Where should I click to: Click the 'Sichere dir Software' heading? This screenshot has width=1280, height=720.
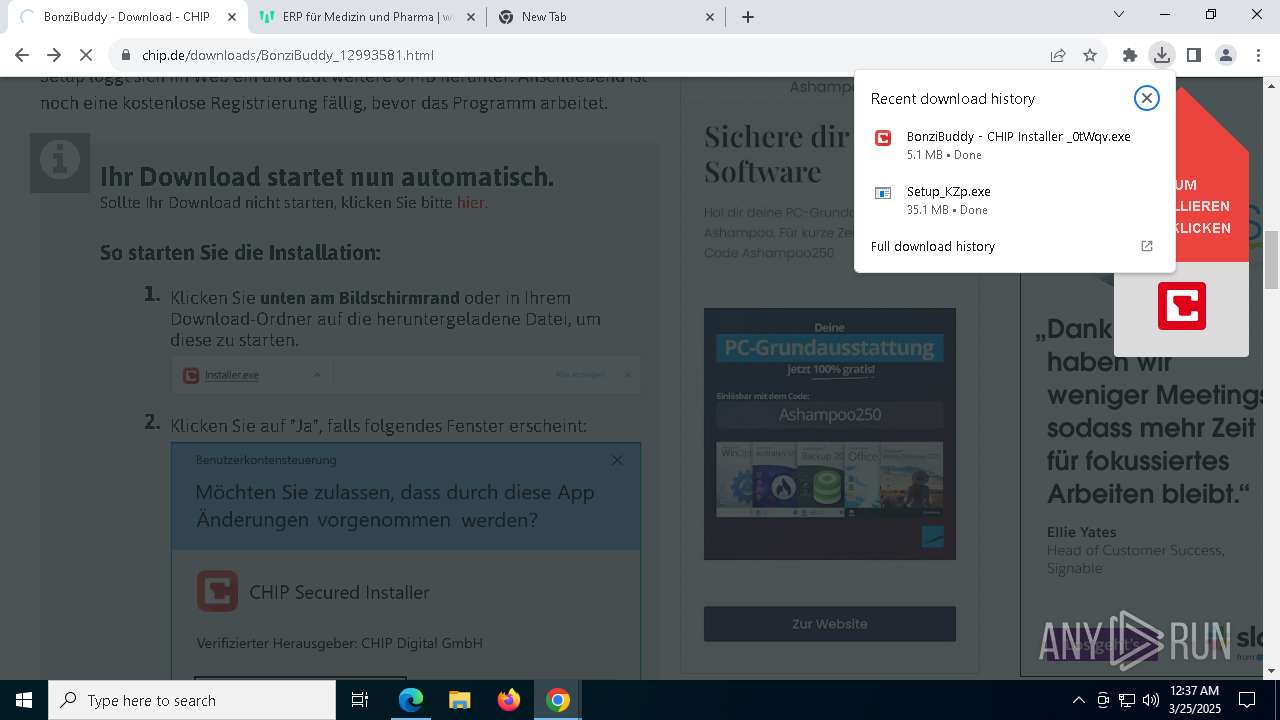tap(777, 153)
